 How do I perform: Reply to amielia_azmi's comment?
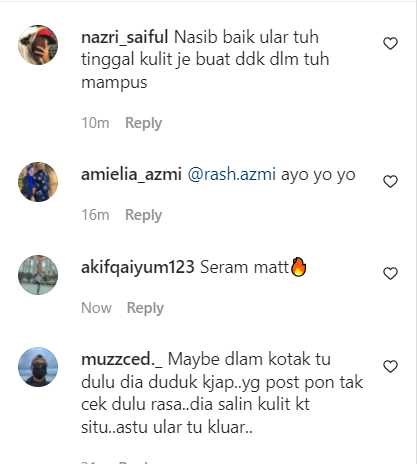click(x=143, y=215)
